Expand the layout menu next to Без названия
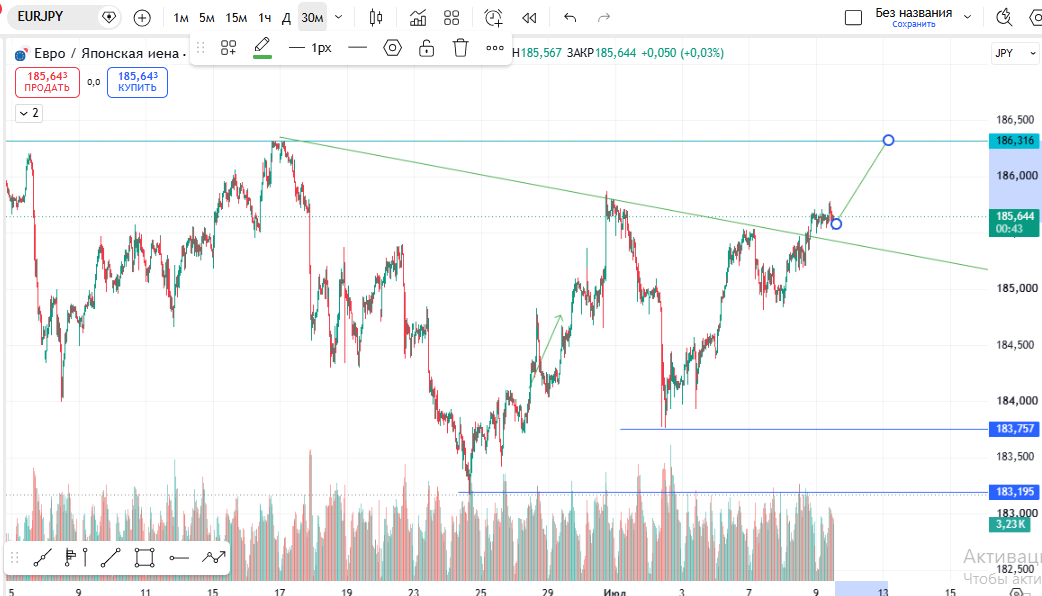 pos(968,17)
